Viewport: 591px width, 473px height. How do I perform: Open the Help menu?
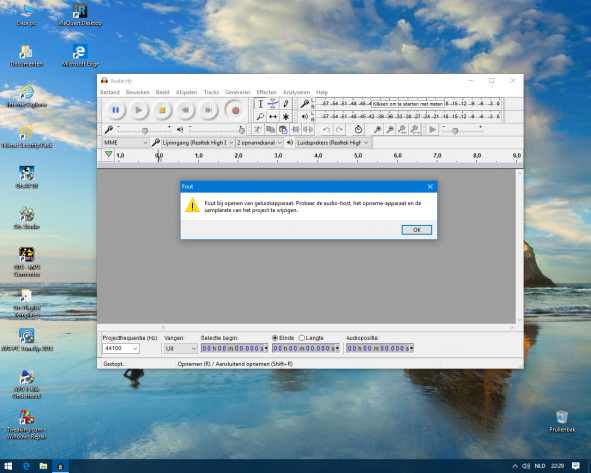click(x=322, y=92)
